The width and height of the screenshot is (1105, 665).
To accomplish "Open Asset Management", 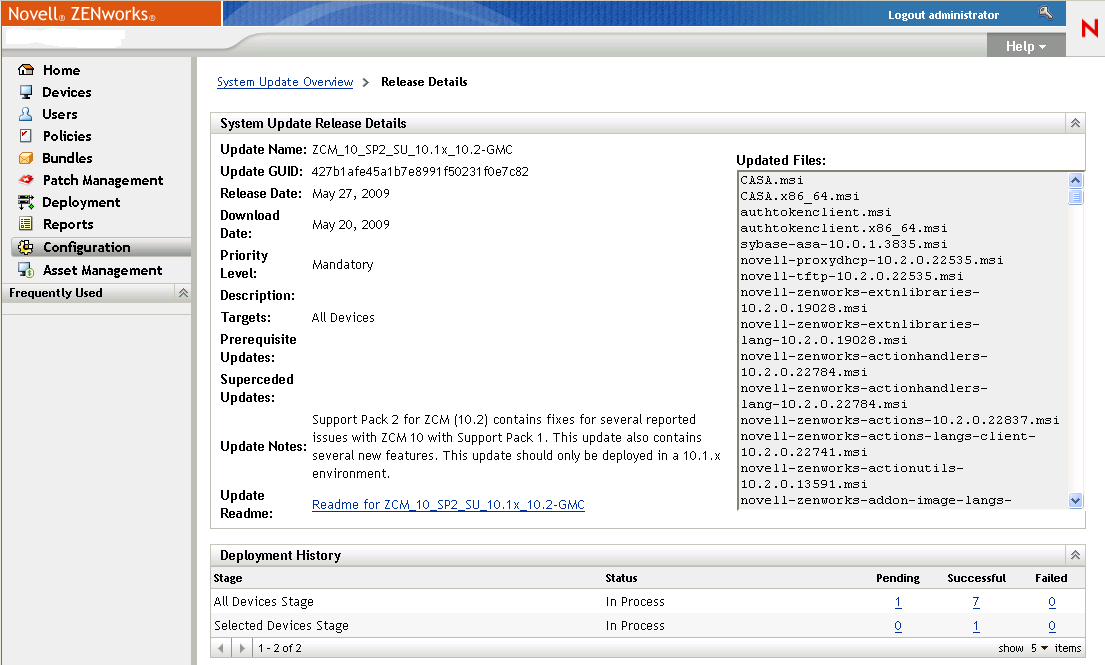I will 103,271.
